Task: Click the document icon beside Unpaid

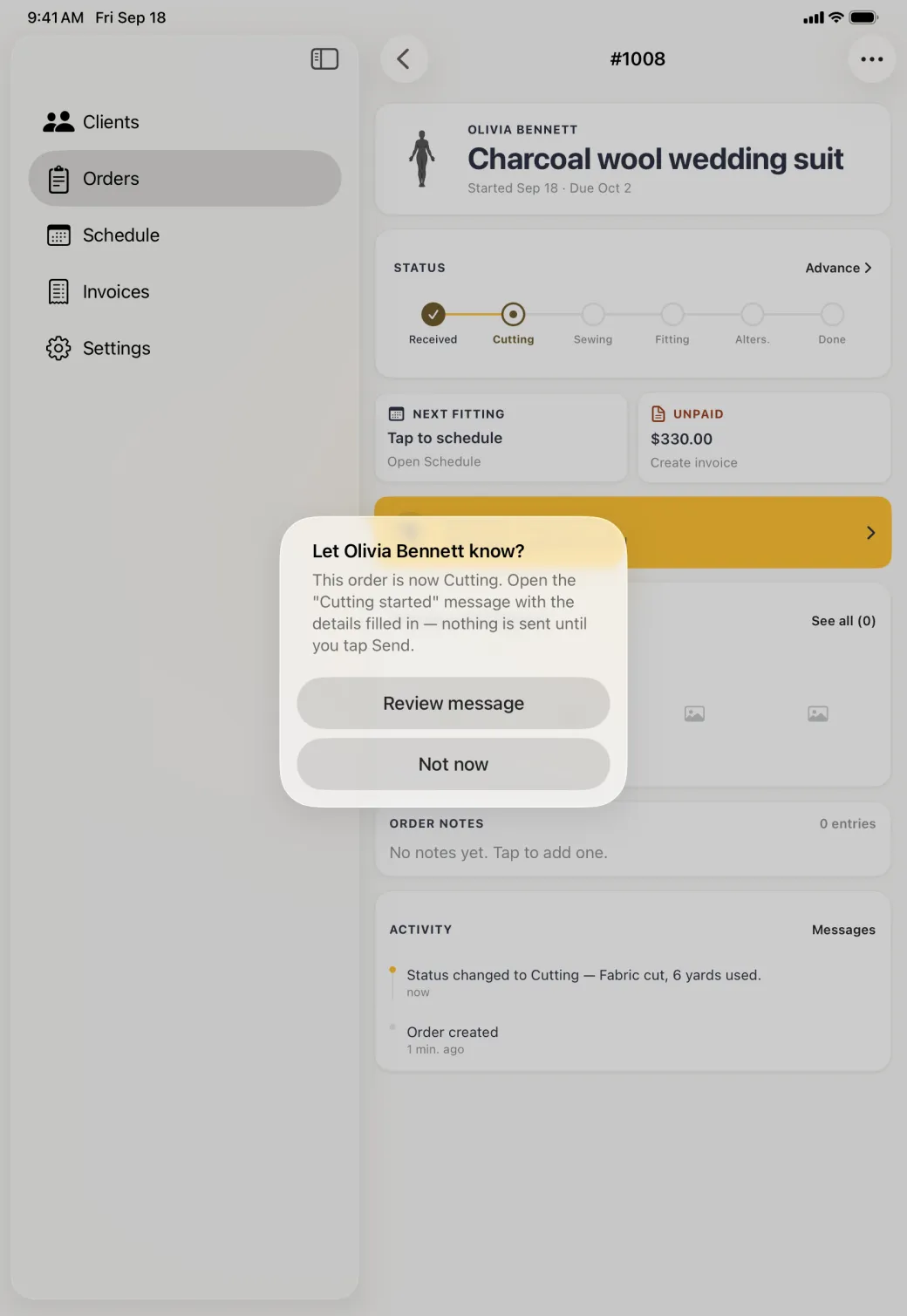Action: point(658,414)
